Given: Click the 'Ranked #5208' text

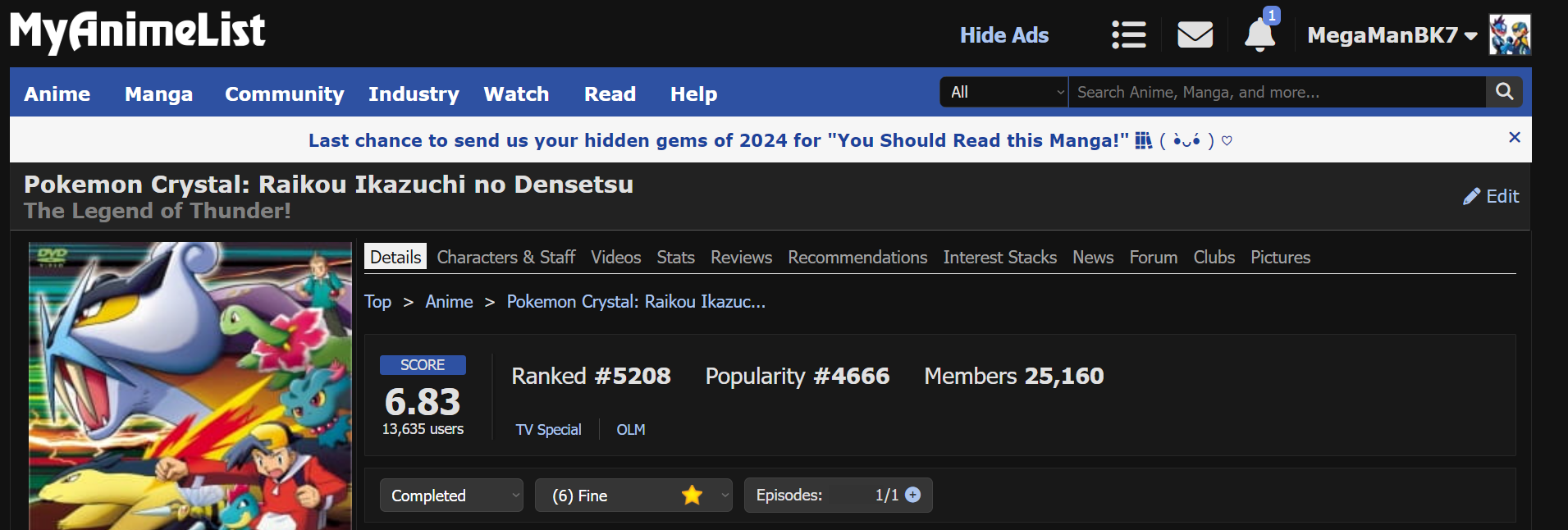Looking at the screenshot, I should 591,376.
